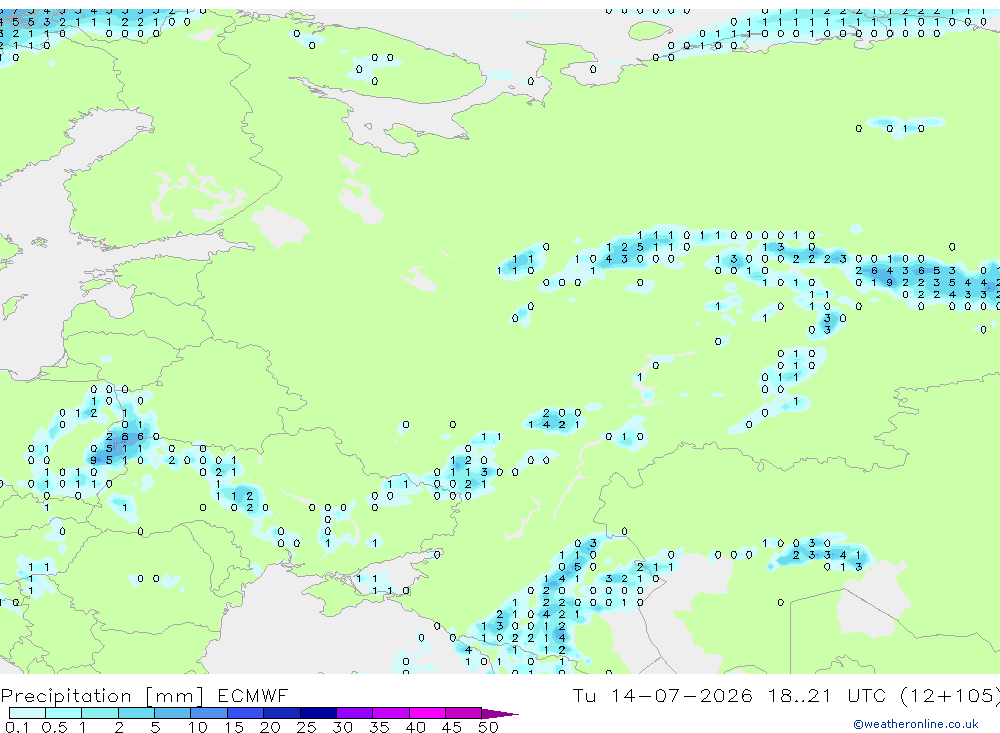Click the legend value "0.1"
Viewport: 1000px width, 733px height.
[x=17, y=727]
